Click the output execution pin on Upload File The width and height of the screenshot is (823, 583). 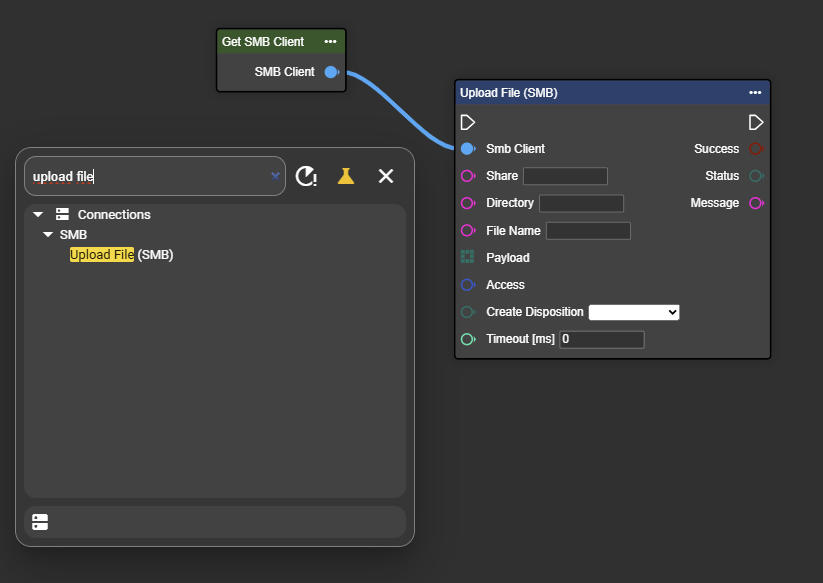click(x=756, y=122)
